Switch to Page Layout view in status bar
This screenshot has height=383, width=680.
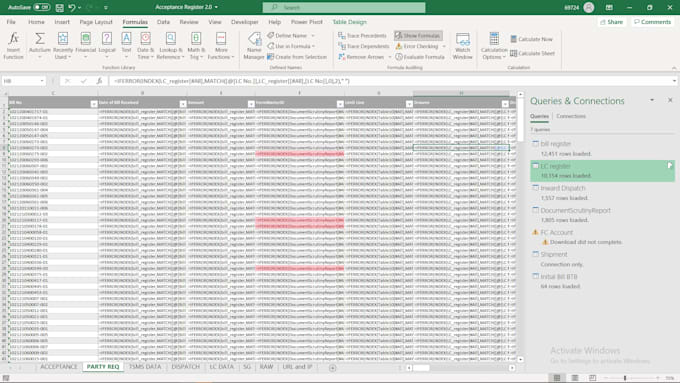click(575, 378)
